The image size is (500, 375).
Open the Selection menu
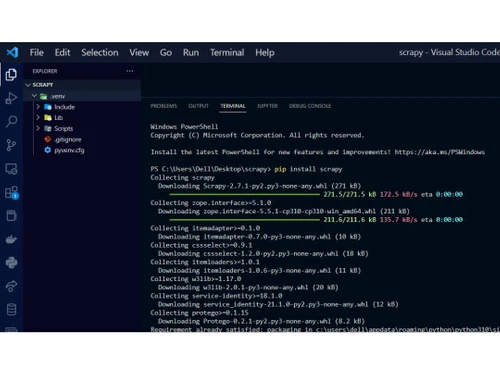pyautogui.click(x=100, y=53)
